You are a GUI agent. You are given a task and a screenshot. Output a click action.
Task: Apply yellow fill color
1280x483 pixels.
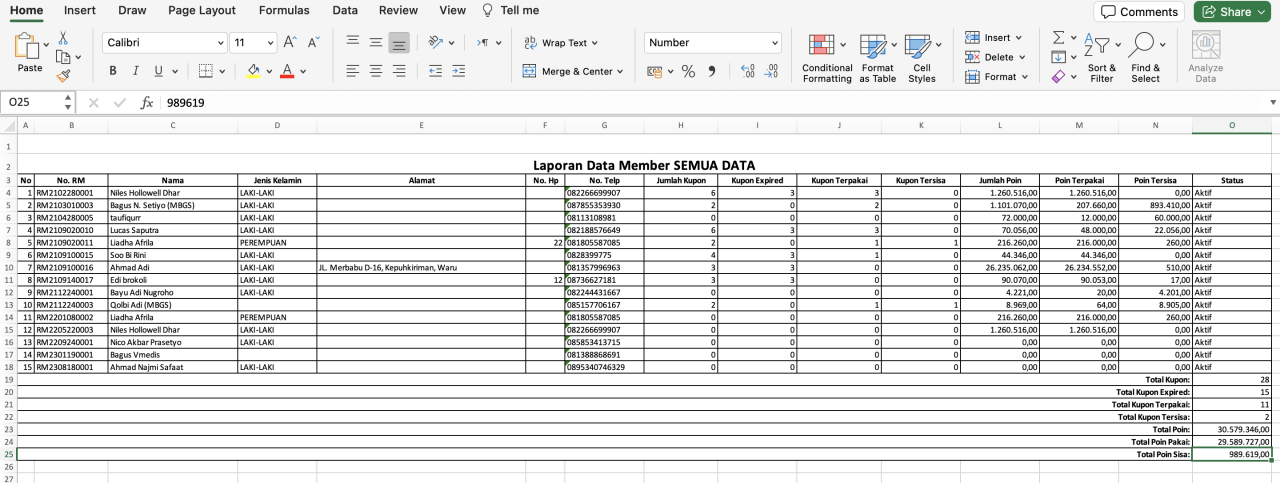(253, 71)
